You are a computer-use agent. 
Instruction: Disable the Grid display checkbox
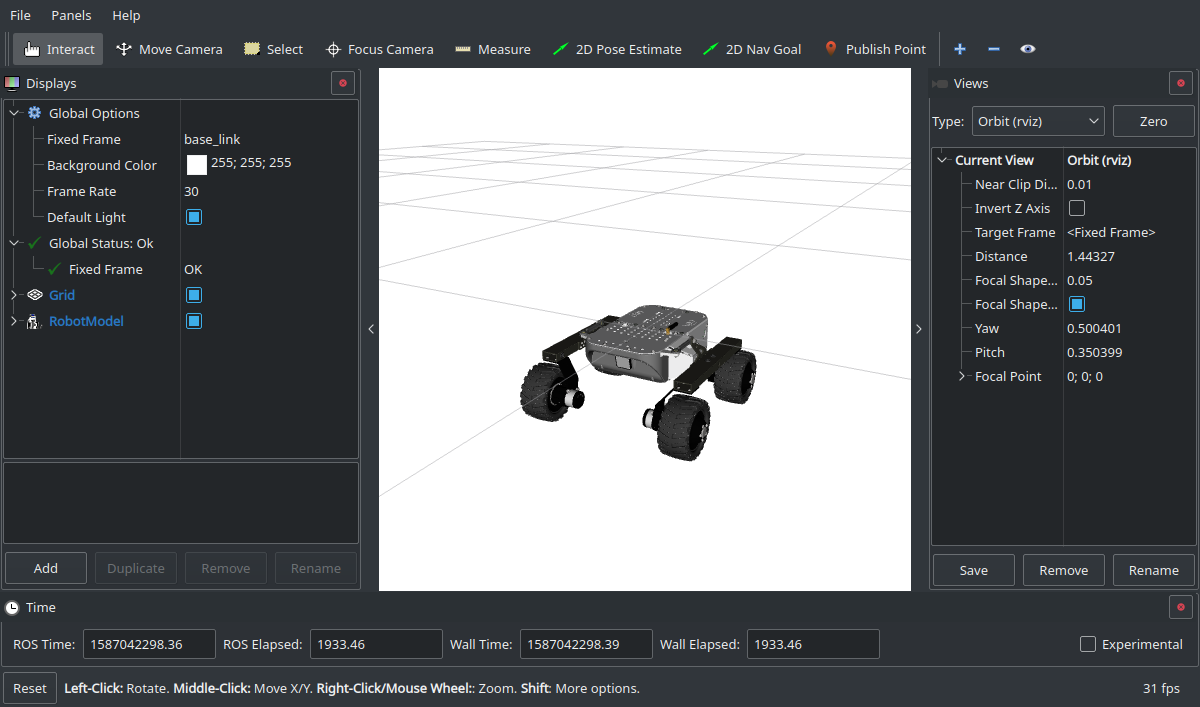pyautogui.click(x=194, y=295)
